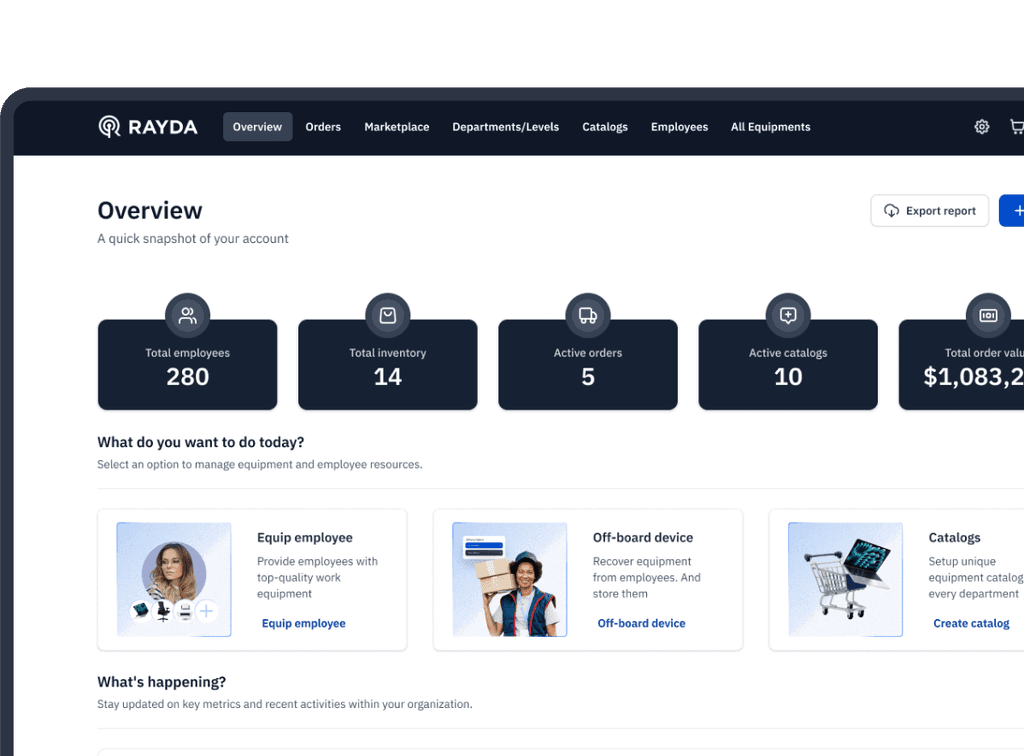
Task: Click the blue plus button top right
Action: (x=1014, y=211)
